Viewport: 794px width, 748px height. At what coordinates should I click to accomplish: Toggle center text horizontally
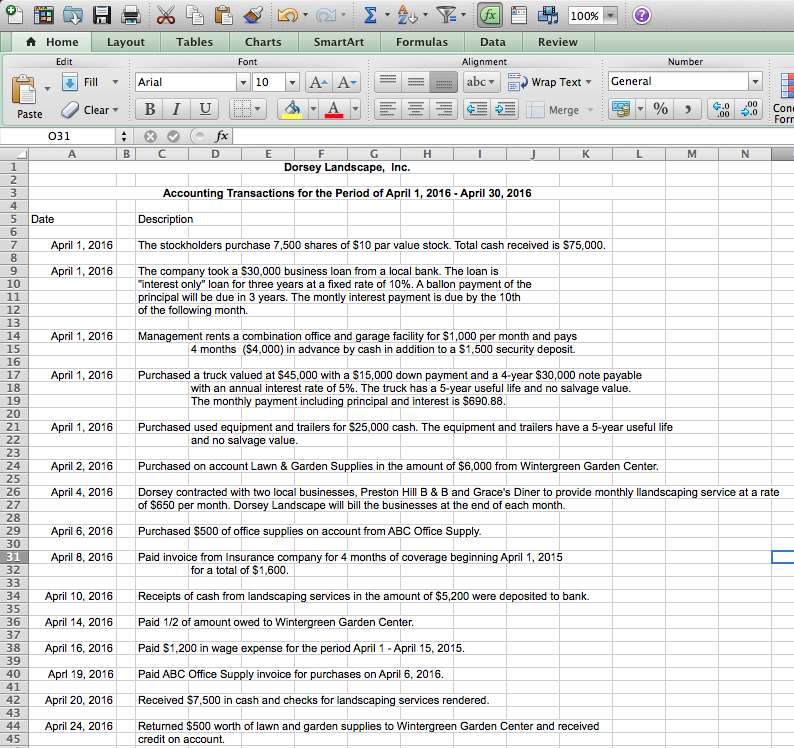(x=416, y=109)
